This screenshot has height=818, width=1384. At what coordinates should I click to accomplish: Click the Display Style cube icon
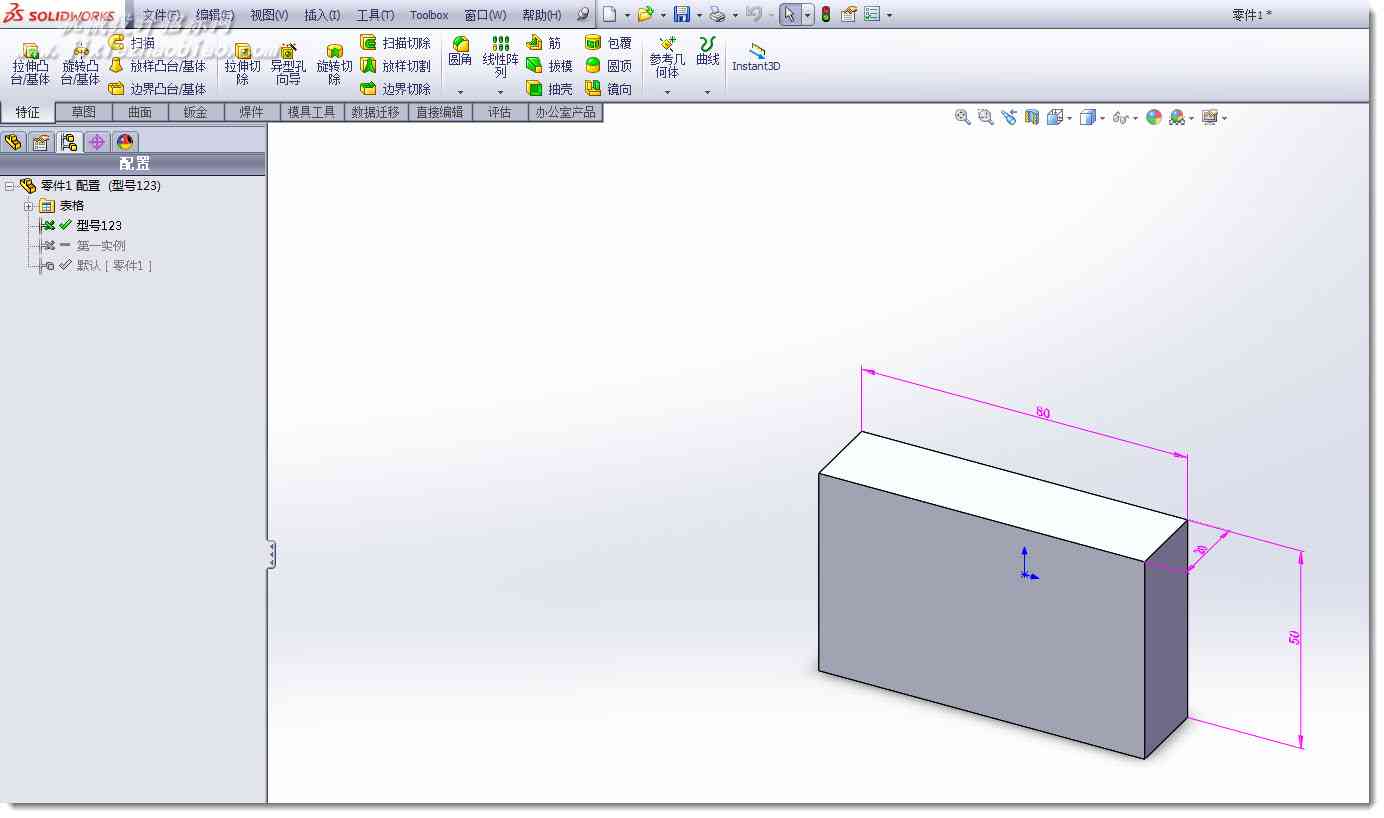1088,117
